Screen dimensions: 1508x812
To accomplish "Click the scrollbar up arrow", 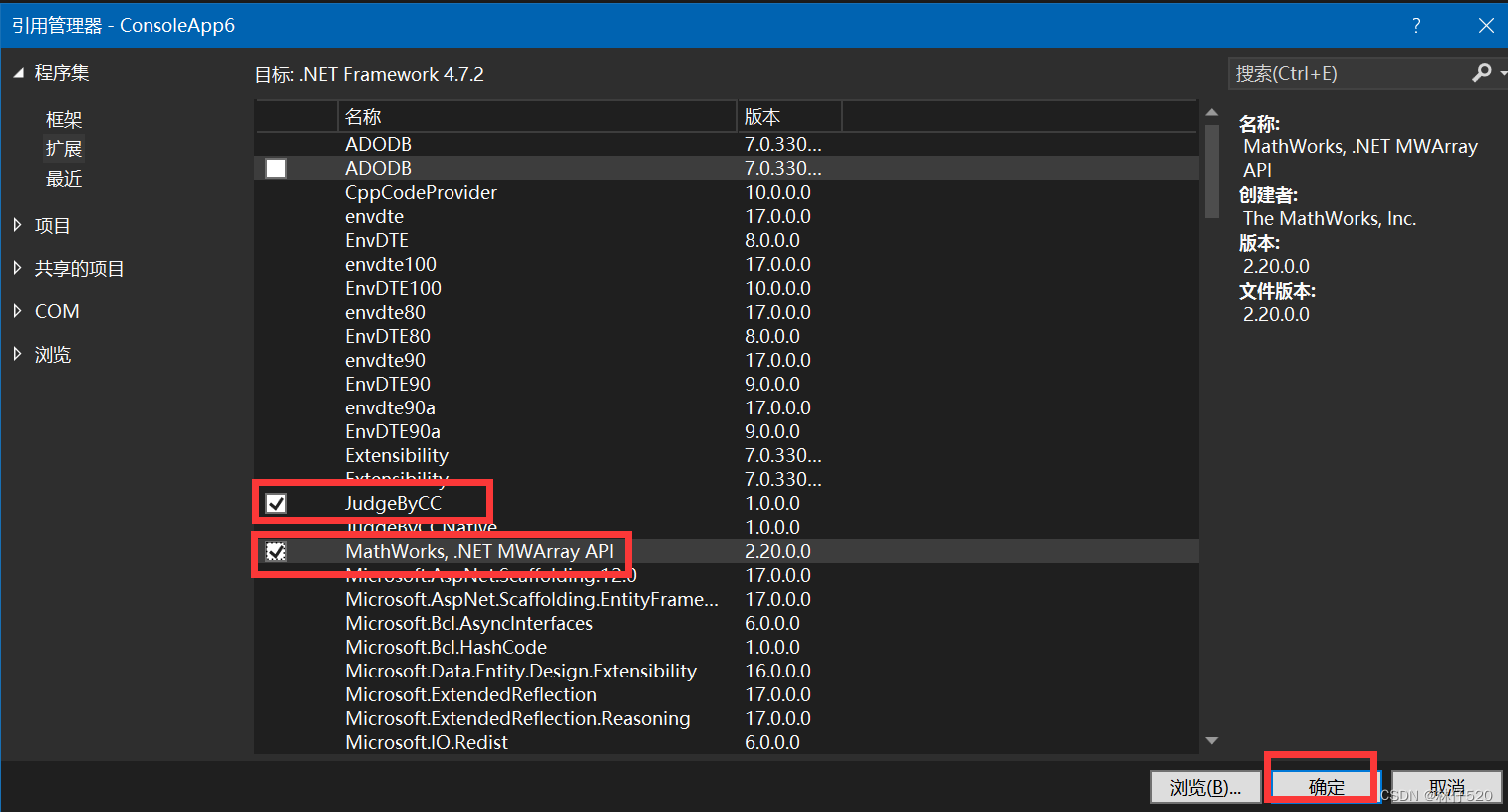I will click(1211, 111).
